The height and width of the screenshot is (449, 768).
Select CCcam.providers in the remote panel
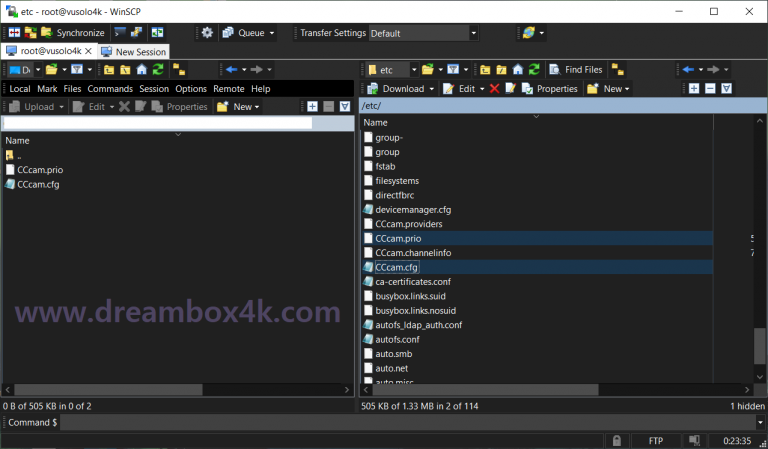point(408,224)
